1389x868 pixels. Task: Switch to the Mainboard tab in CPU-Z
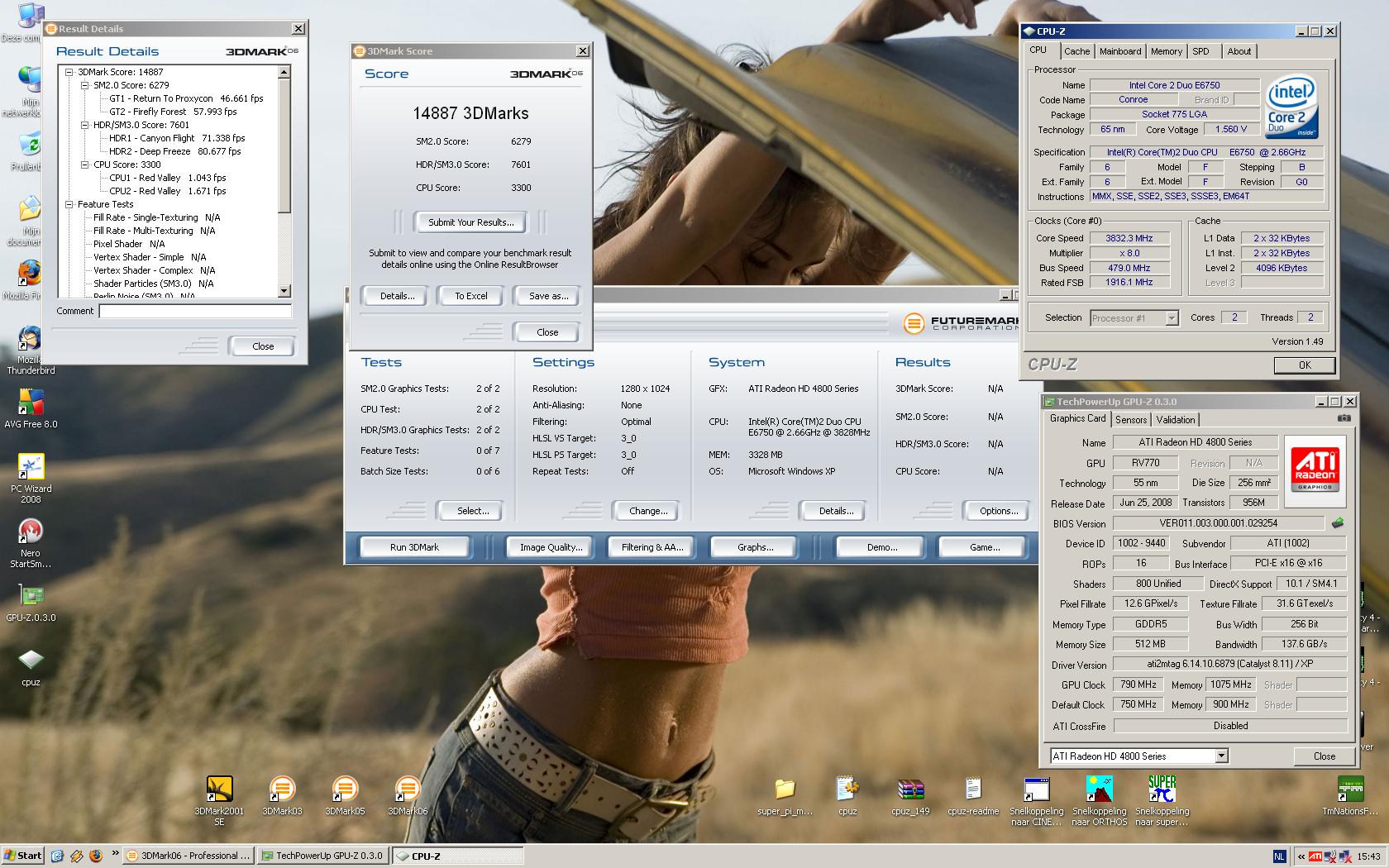[x=1119, y=51]
